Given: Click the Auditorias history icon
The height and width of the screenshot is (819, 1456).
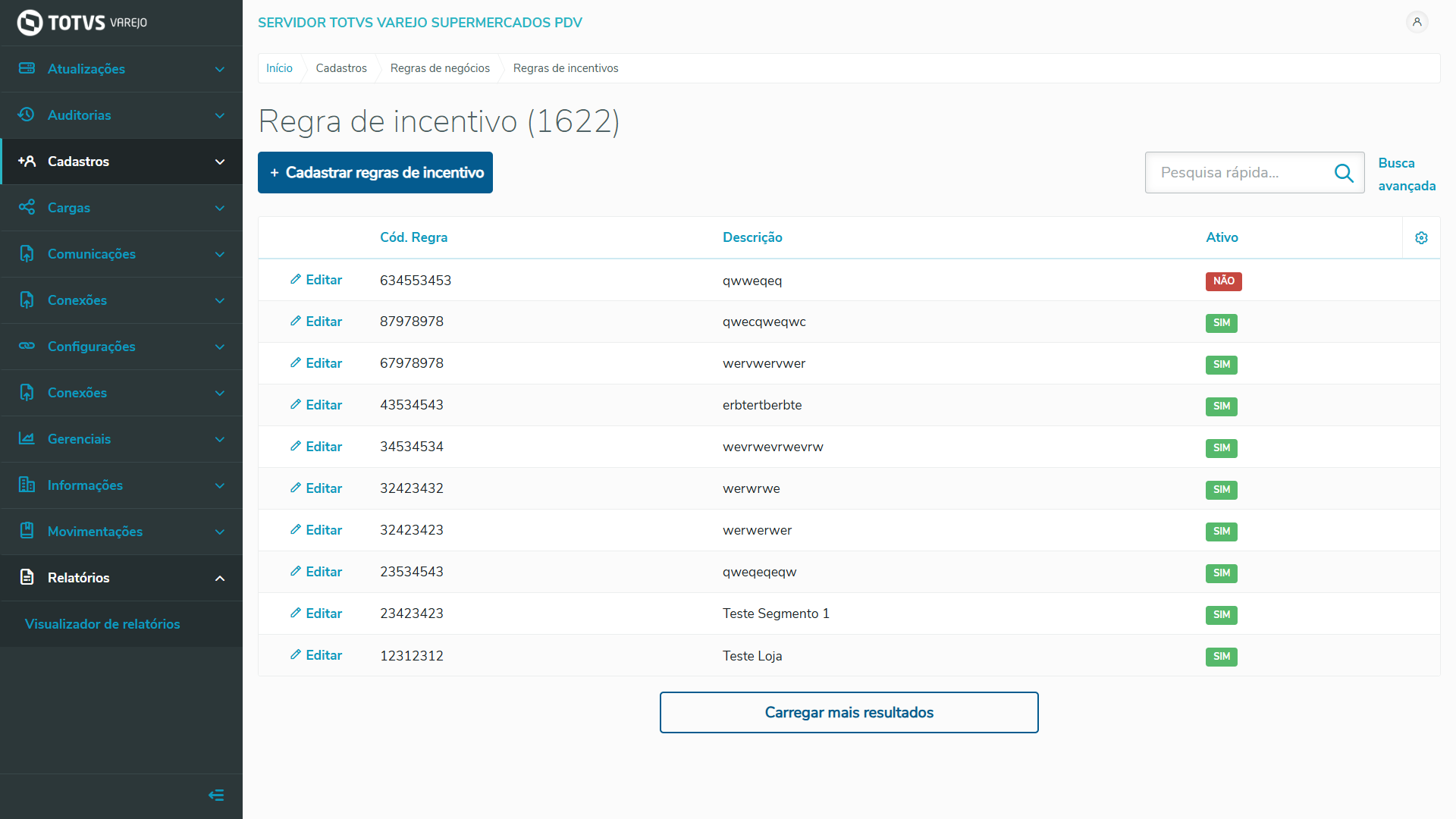Looking at the screenshot, I should 27,115.
